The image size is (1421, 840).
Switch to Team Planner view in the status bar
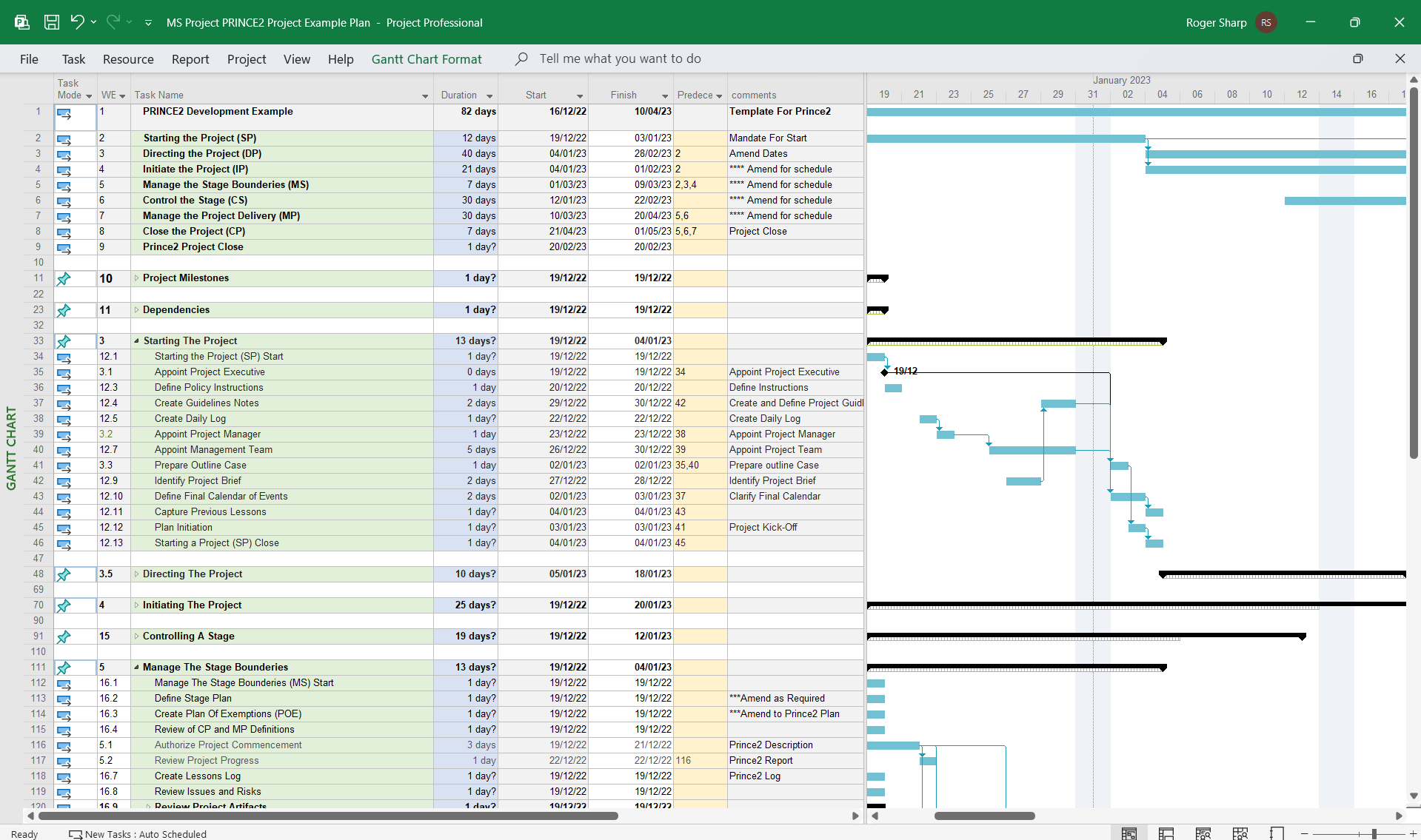coord(1203,834)
